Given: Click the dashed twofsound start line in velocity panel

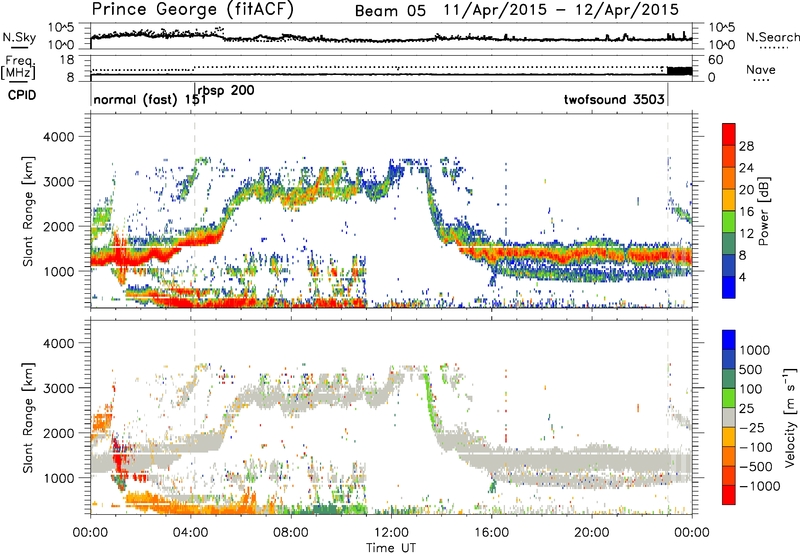Looking at the screenshot, I should (x=668, y=417).
